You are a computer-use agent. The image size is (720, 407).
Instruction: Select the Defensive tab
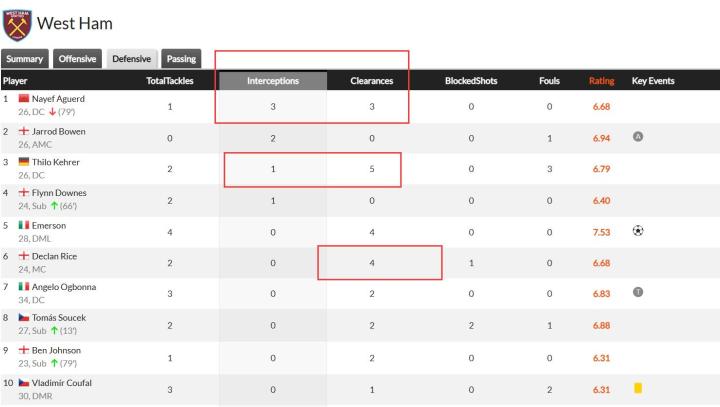point(131,59)
